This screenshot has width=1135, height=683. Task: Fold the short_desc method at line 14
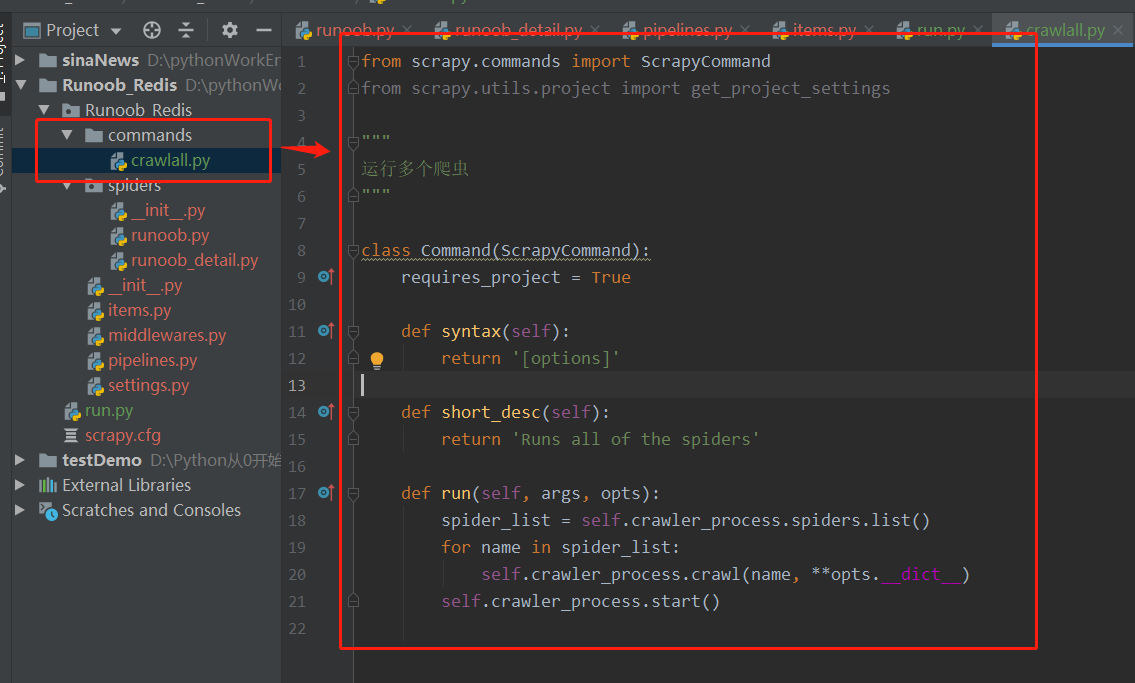(353, 413)
